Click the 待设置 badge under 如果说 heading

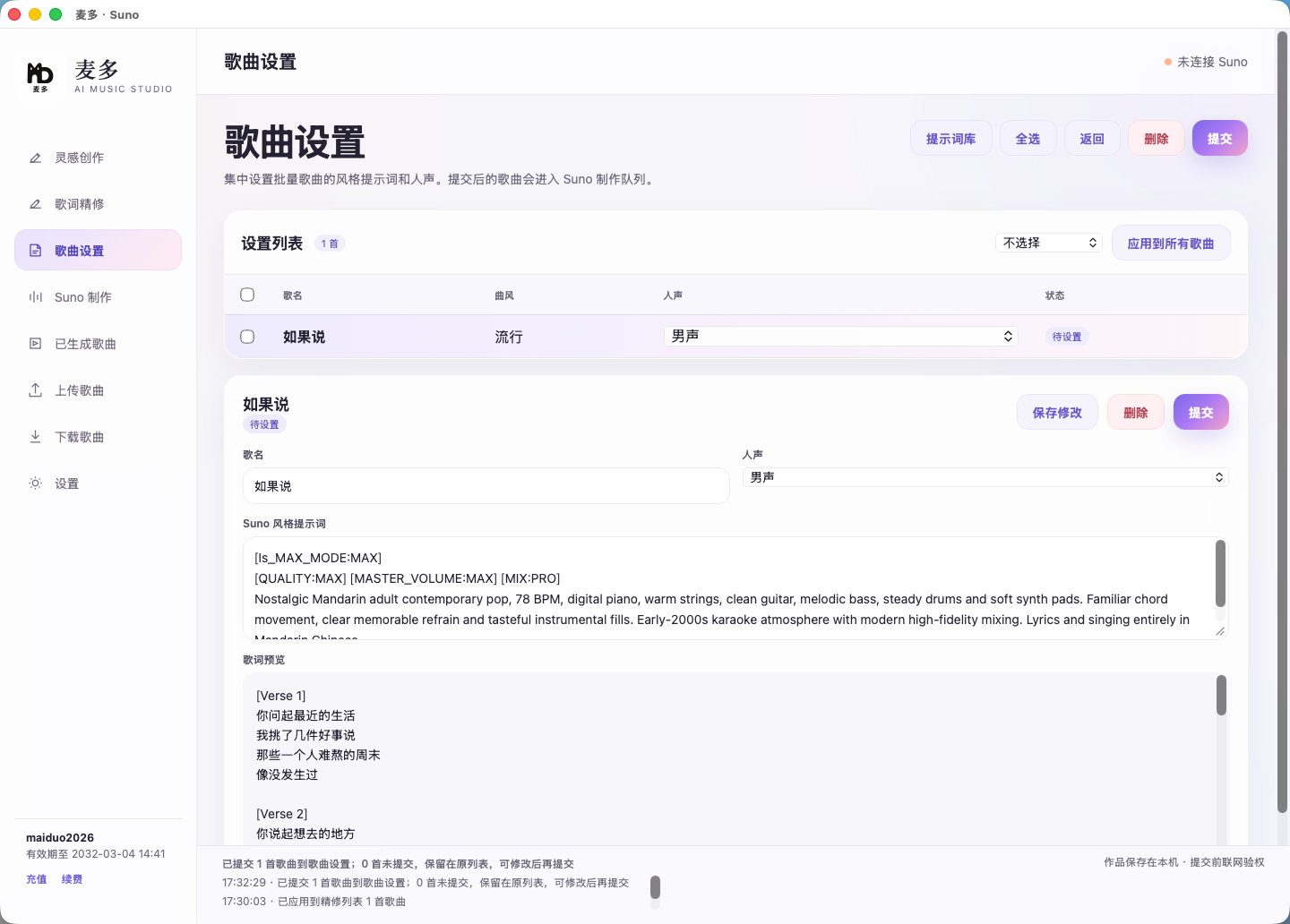264,424
